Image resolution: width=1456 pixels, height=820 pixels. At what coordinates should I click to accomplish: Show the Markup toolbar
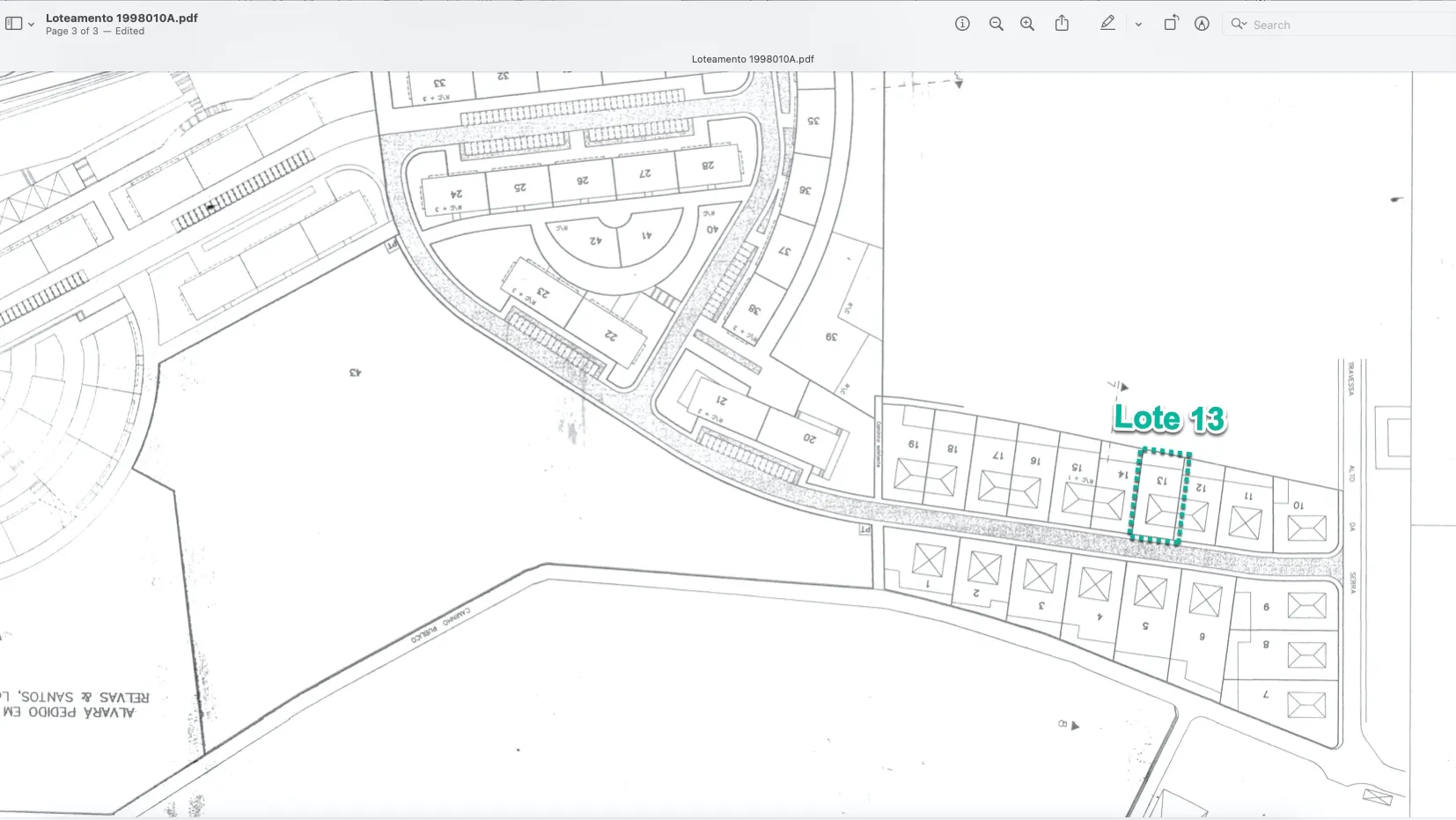click(1202, 24)
